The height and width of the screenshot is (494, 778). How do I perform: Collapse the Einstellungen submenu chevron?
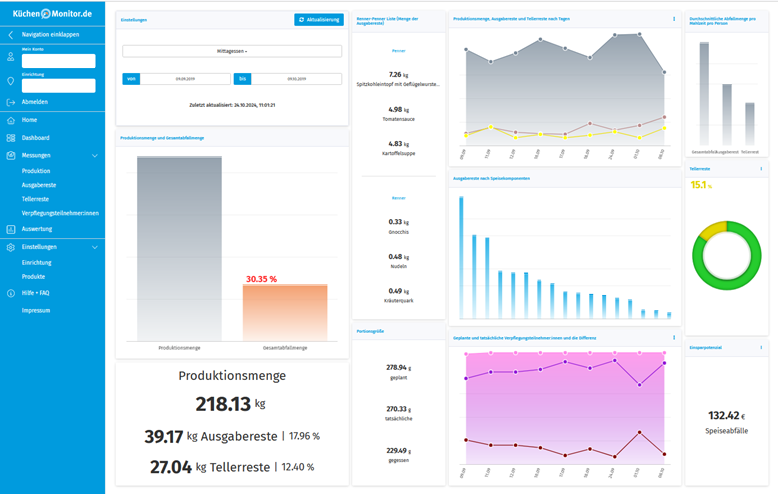coord(94,247)
